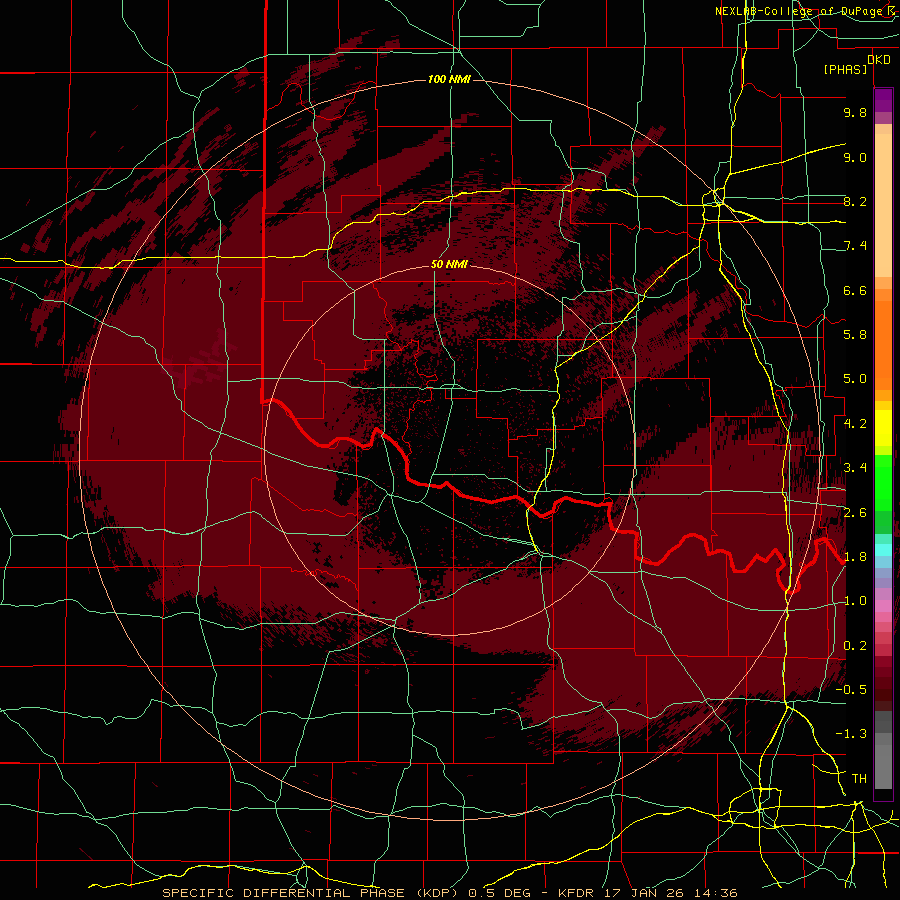Click the 4.2 legend value
The height and width of the screenshot is (900, 900).
[855, 424]
